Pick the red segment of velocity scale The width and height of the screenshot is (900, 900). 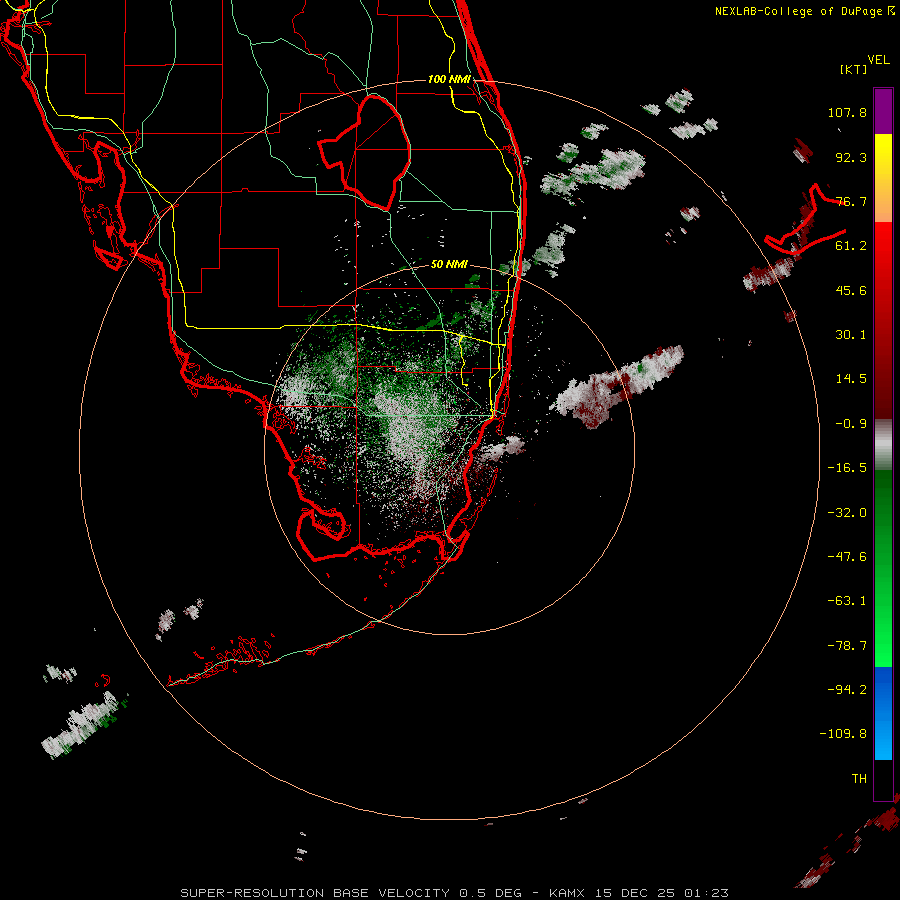point(883,320)
